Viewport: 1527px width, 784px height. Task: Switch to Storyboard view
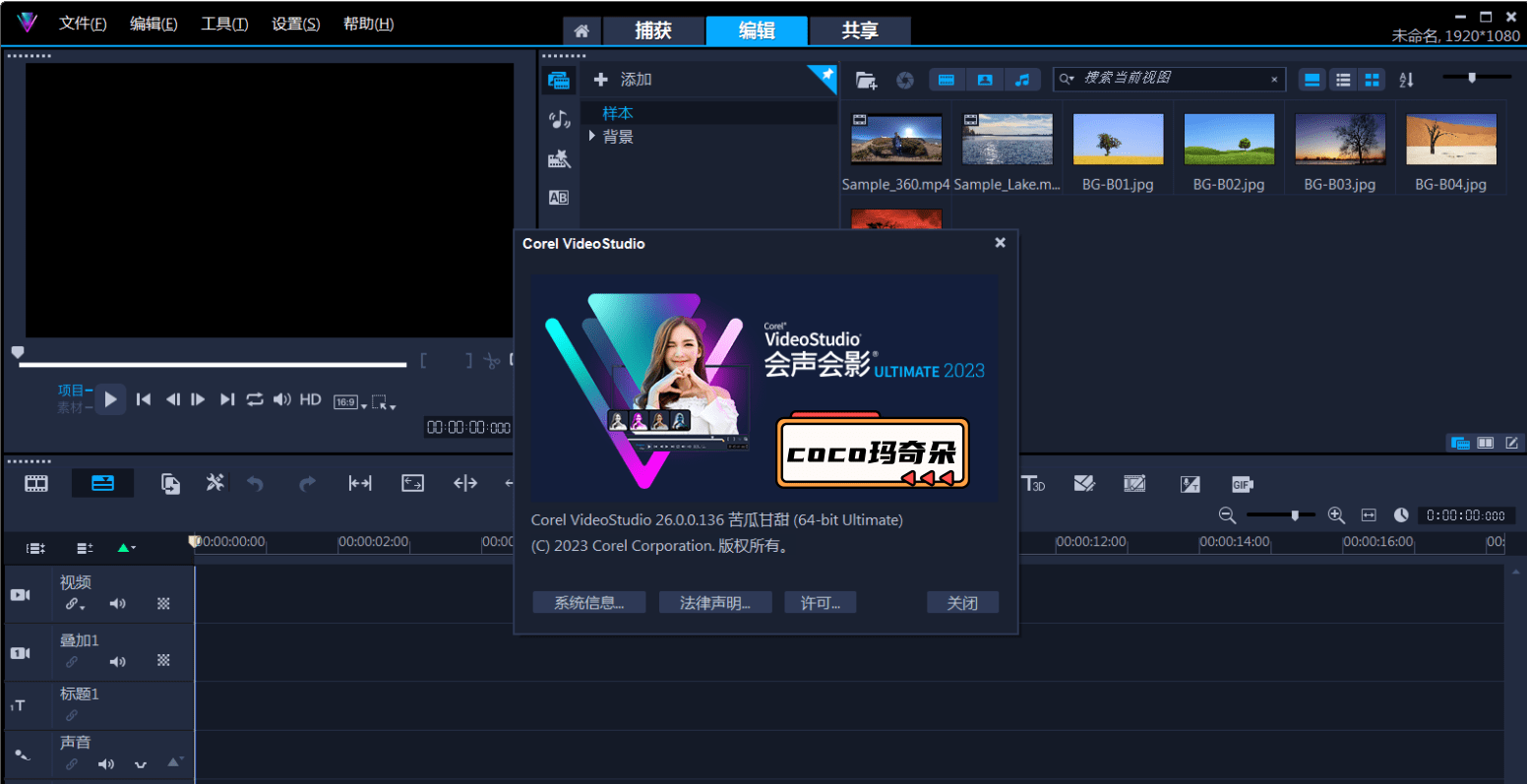pos(36,483)
